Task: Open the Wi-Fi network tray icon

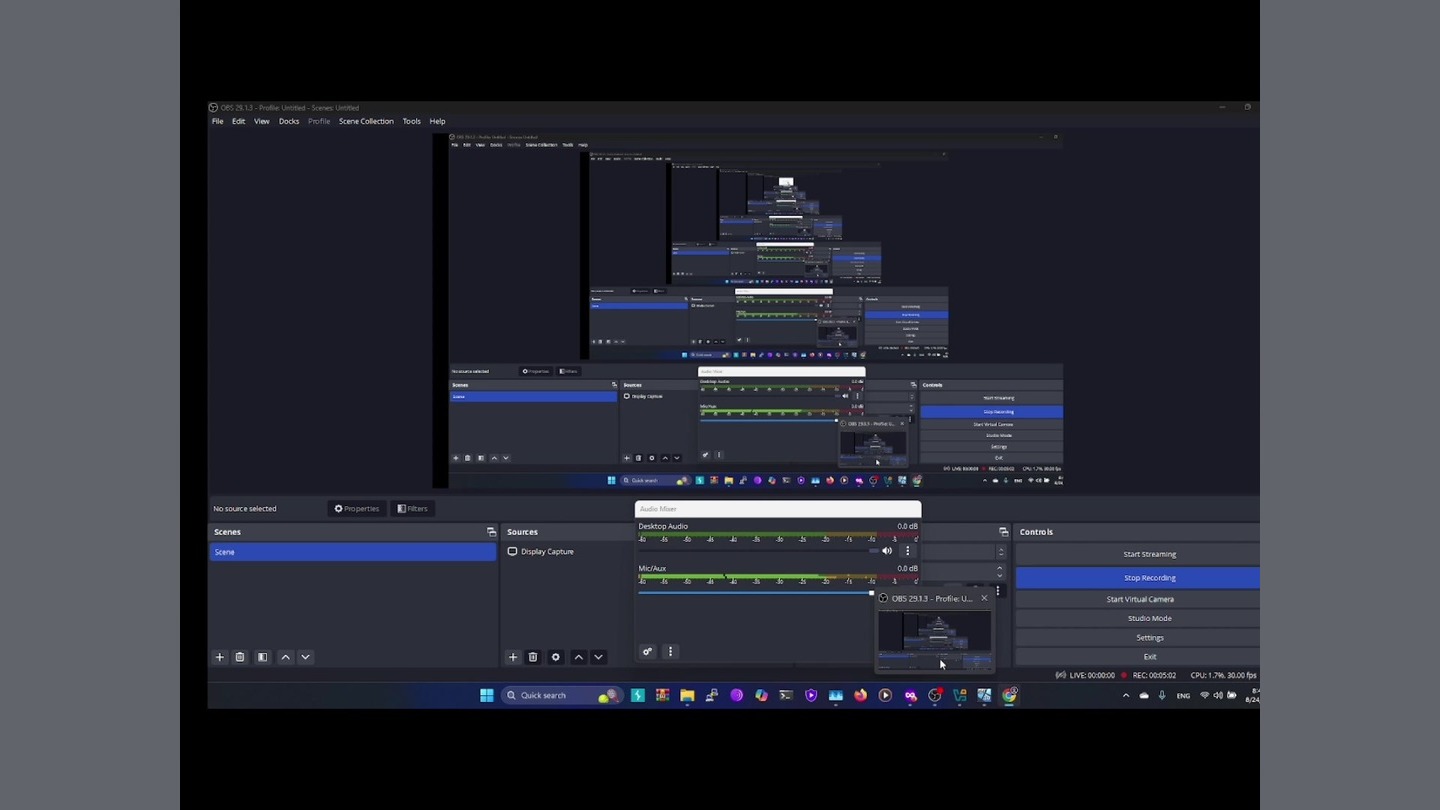Action: point(1204,695)
